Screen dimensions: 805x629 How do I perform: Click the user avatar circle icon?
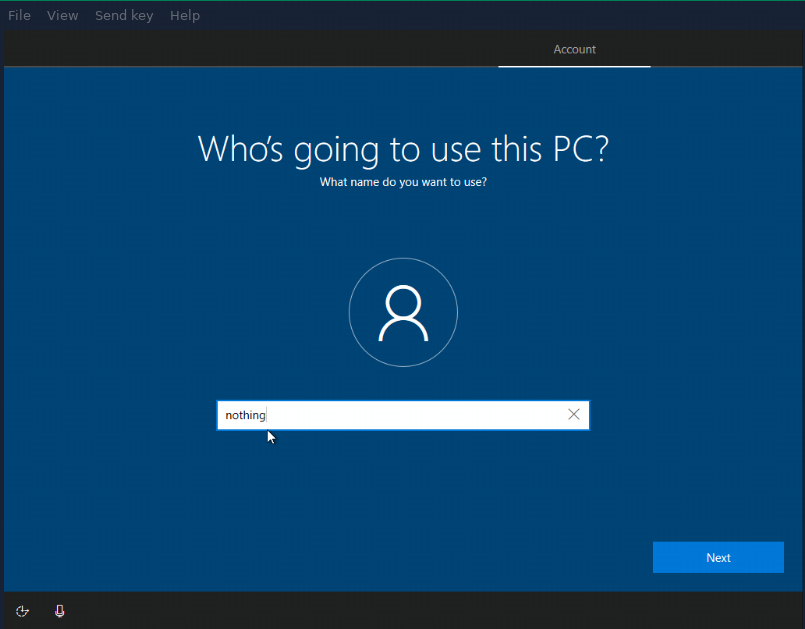coord(403,312)
